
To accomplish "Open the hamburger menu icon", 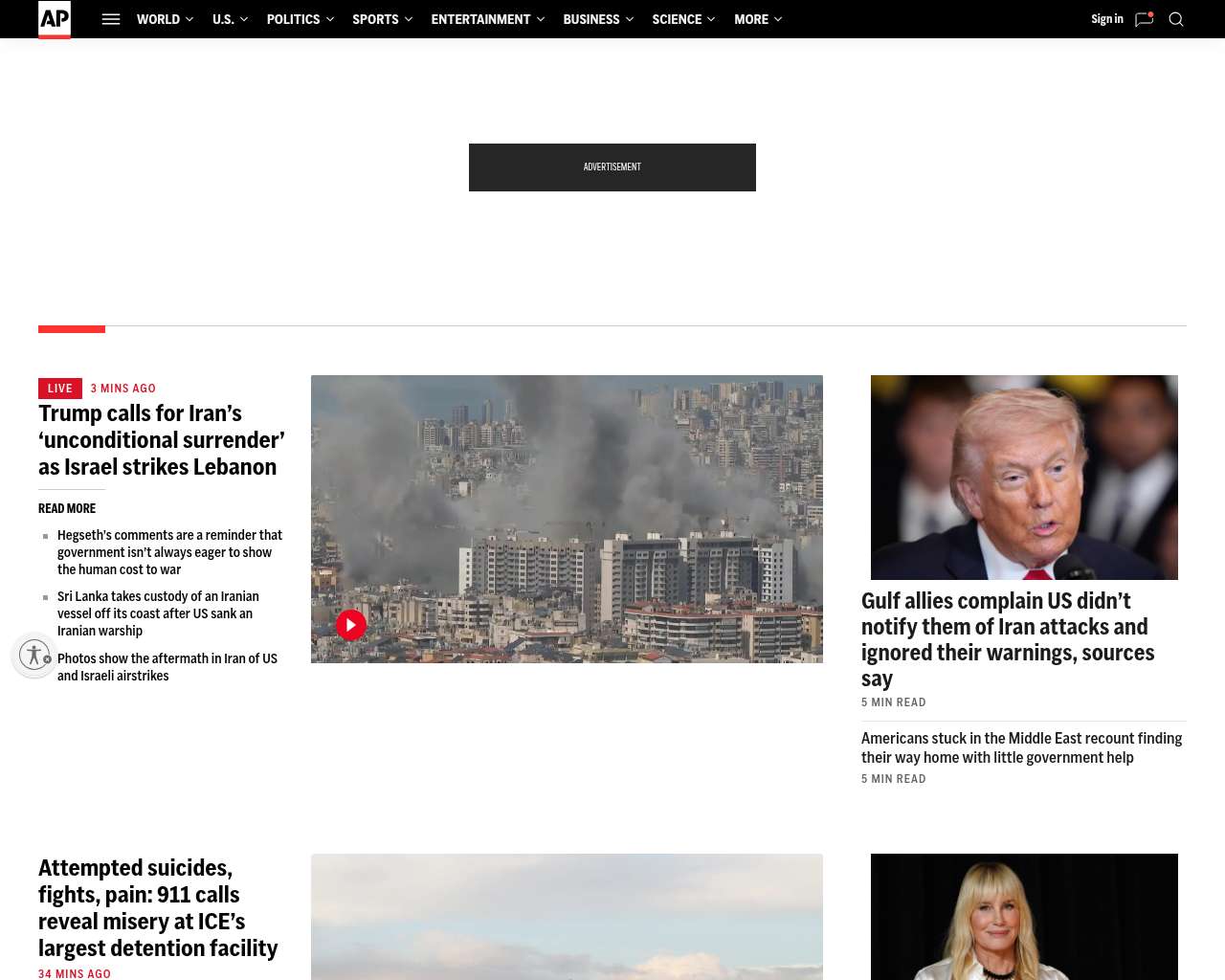I will (x=111, y=19).
